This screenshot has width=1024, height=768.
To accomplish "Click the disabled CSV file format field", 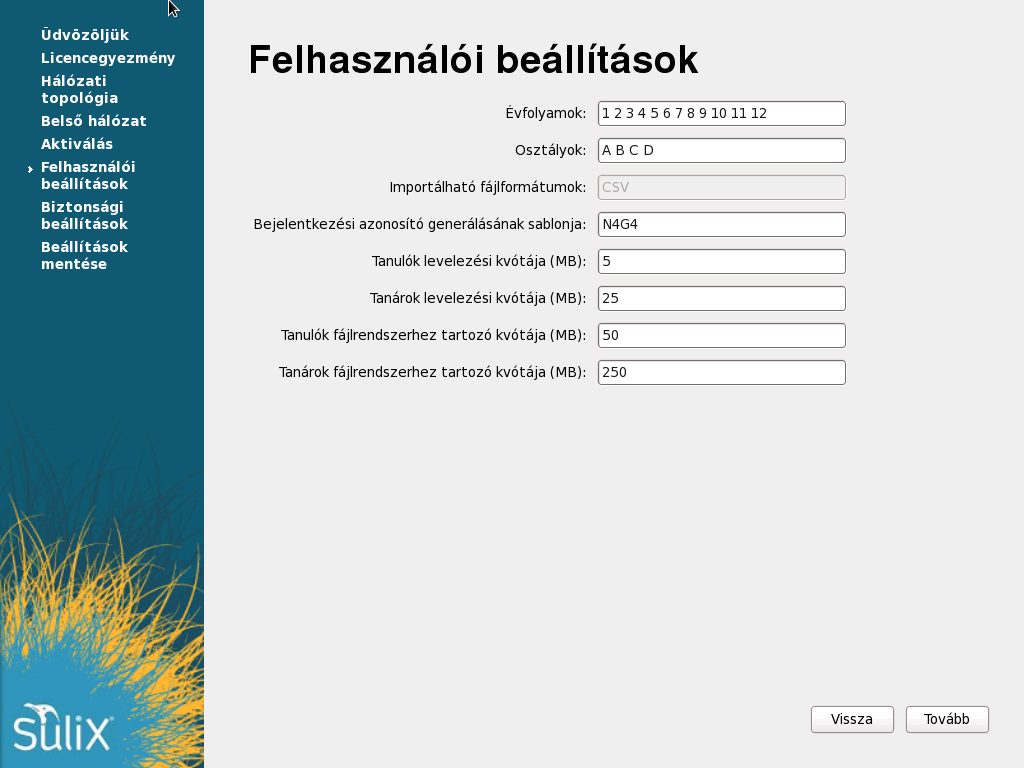I will 722,187.
